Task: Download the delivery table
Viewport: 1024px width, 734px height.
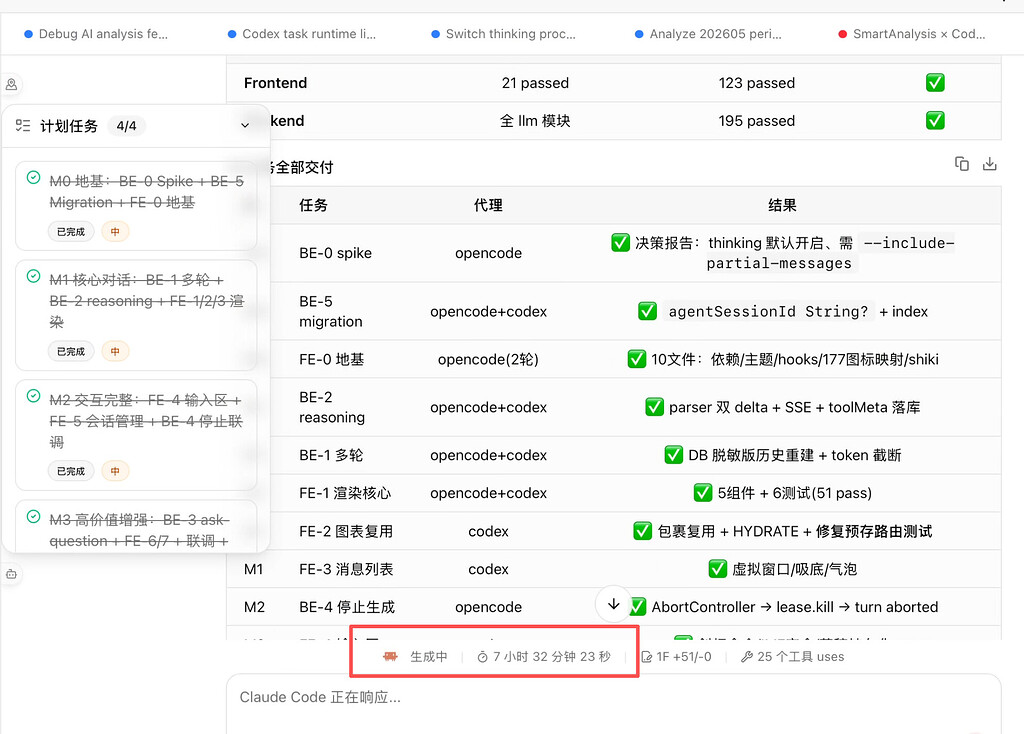Action: (x=989, y=164)
